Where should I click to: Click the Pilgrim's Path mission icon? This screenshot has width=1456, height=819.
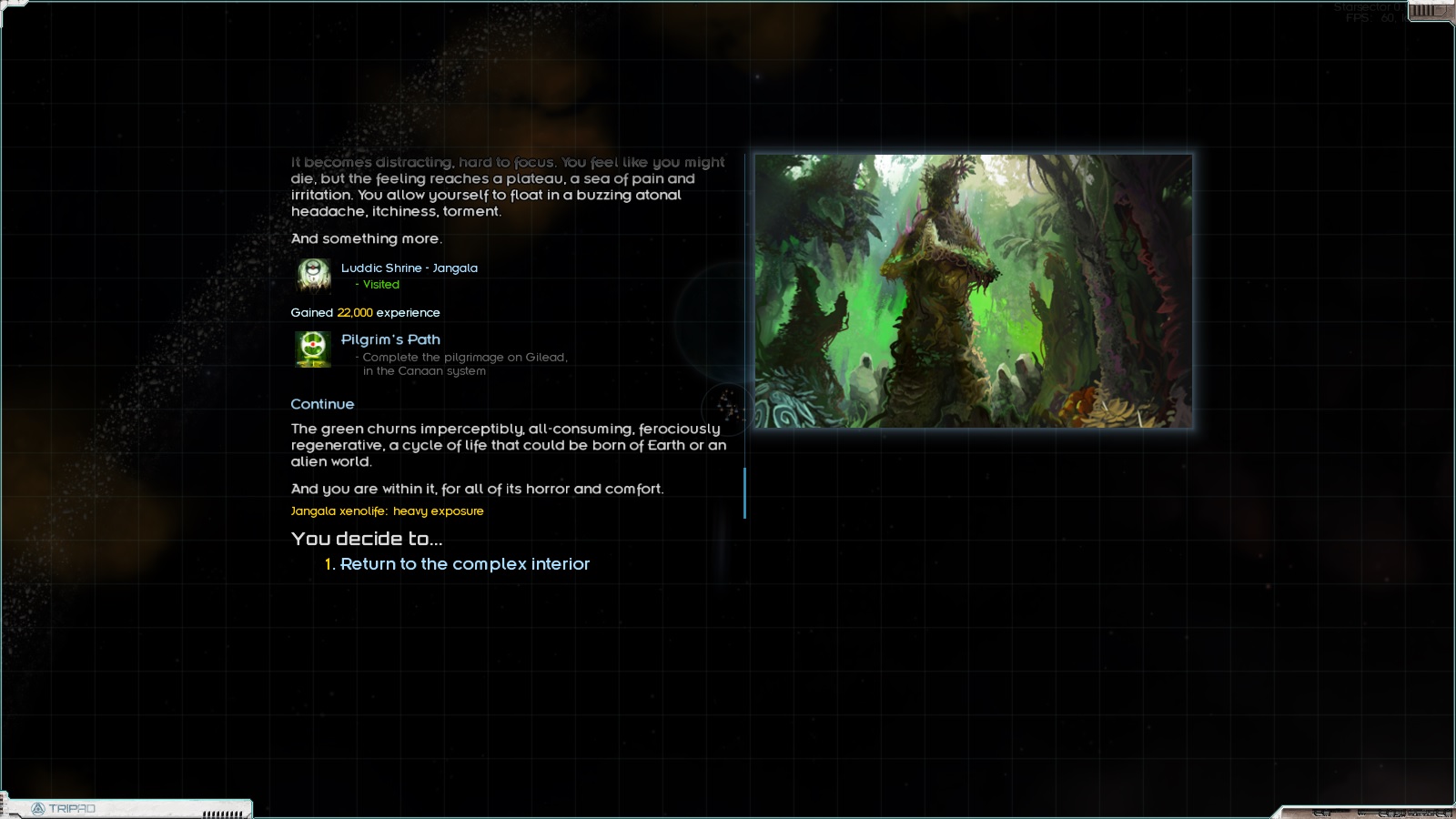pyautogui.click(x=313, y=348)
